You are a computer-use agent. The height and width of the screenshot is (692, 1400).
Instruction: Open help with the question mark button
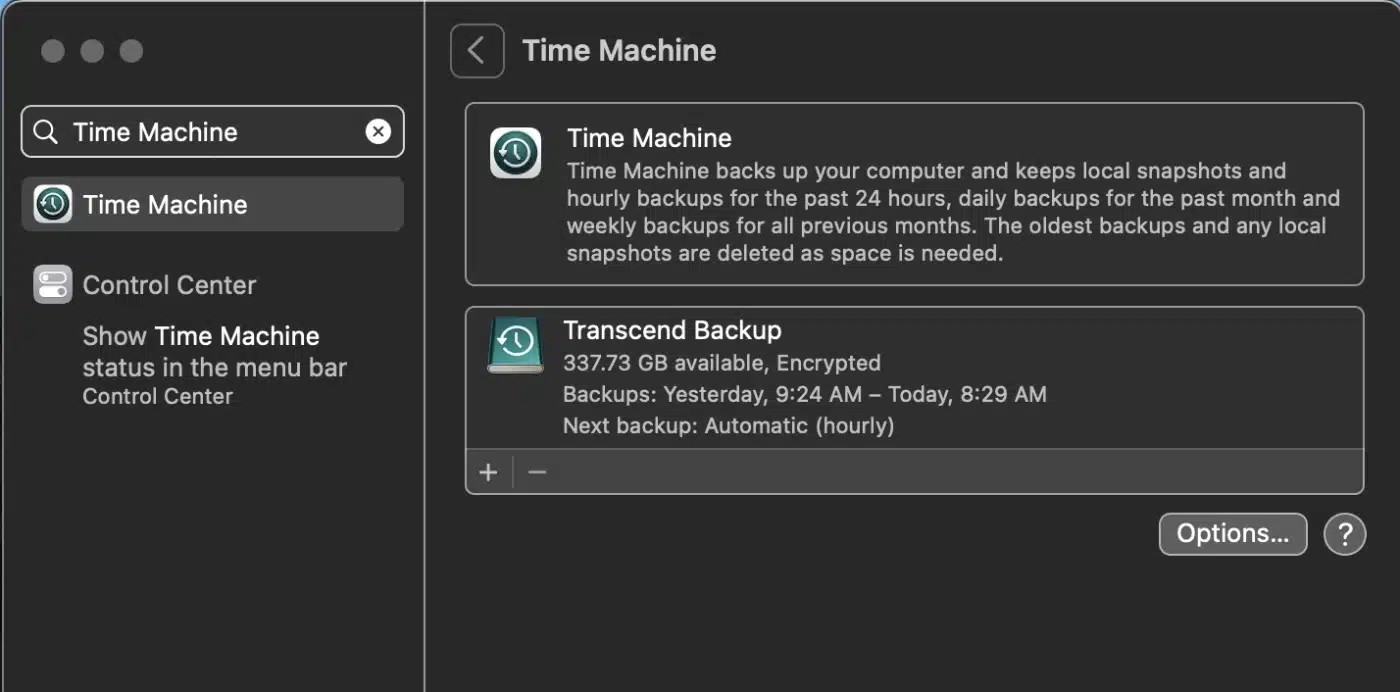point(1344,534)
